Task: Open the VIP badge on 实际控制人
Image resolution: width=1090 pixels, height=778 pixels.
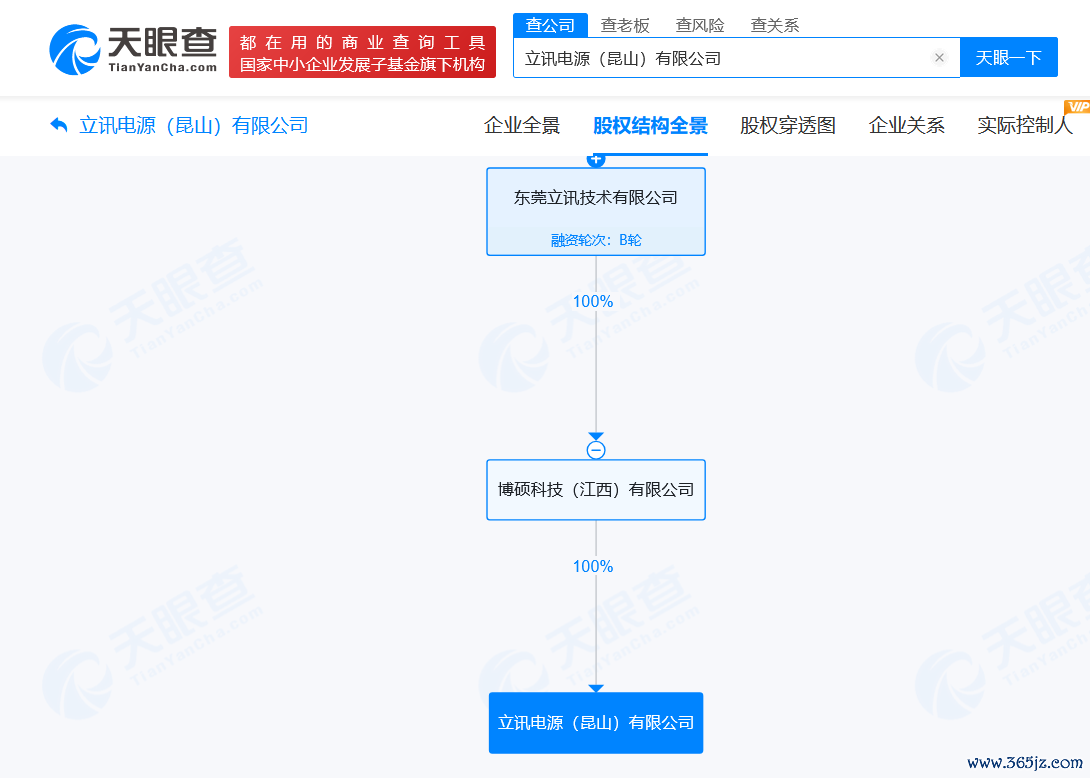Action: (x=1077, y=106)
